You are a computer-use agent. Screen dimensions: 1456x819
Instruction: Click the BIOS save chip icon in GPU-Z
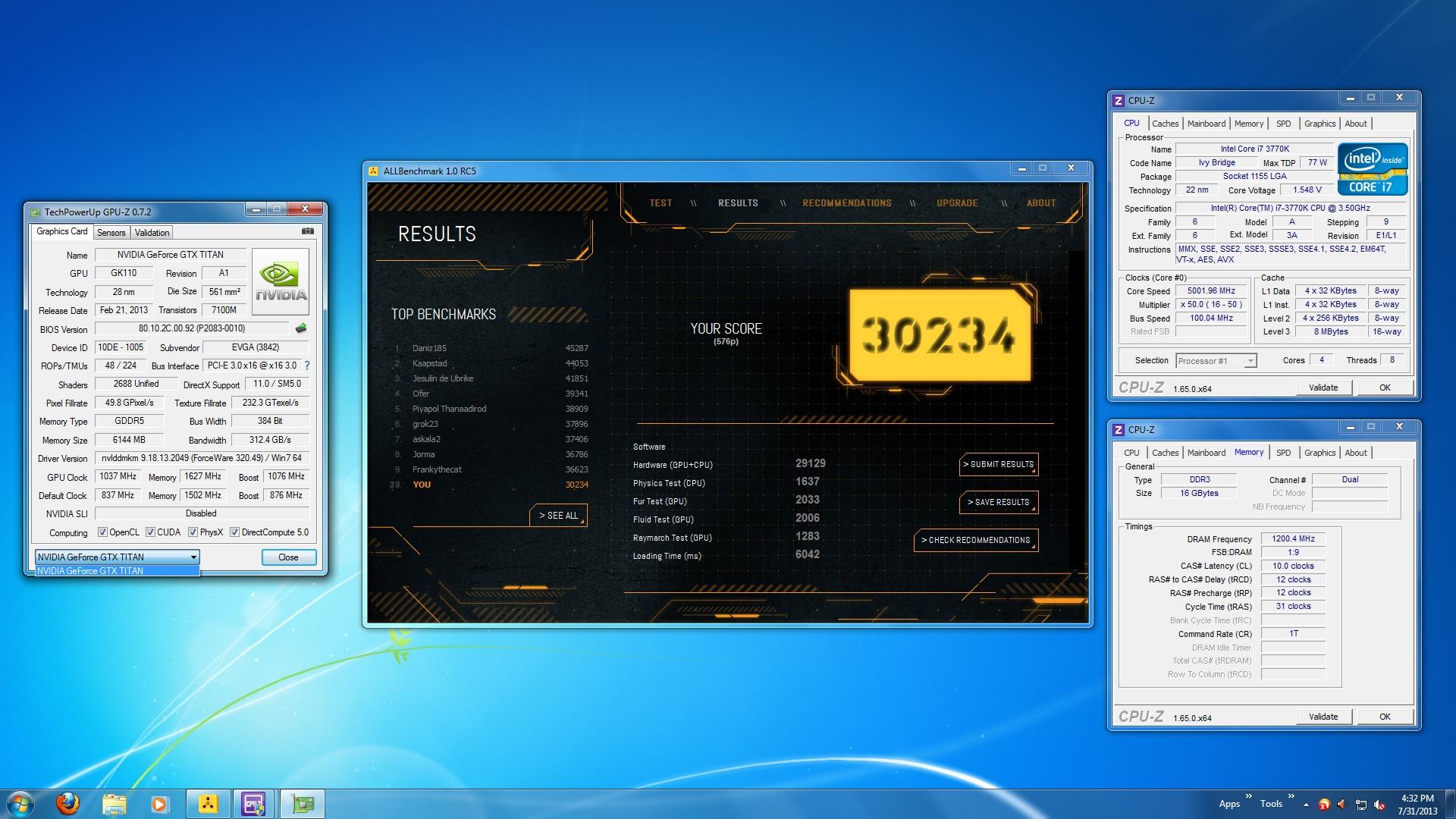[301, 328]
